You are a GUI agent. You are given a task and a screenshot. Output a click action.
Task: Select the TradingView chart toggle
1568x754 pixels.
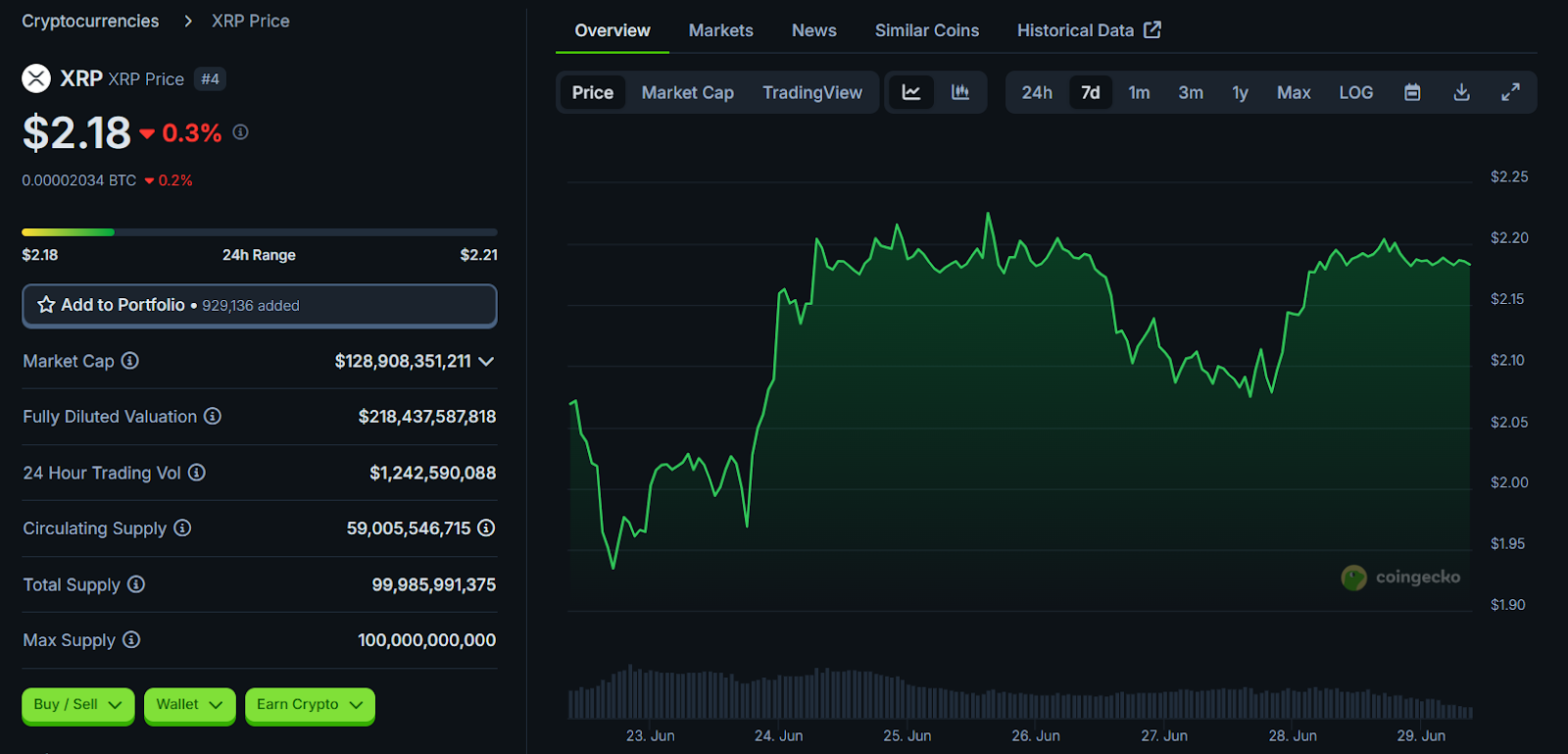tap(812, 92)
